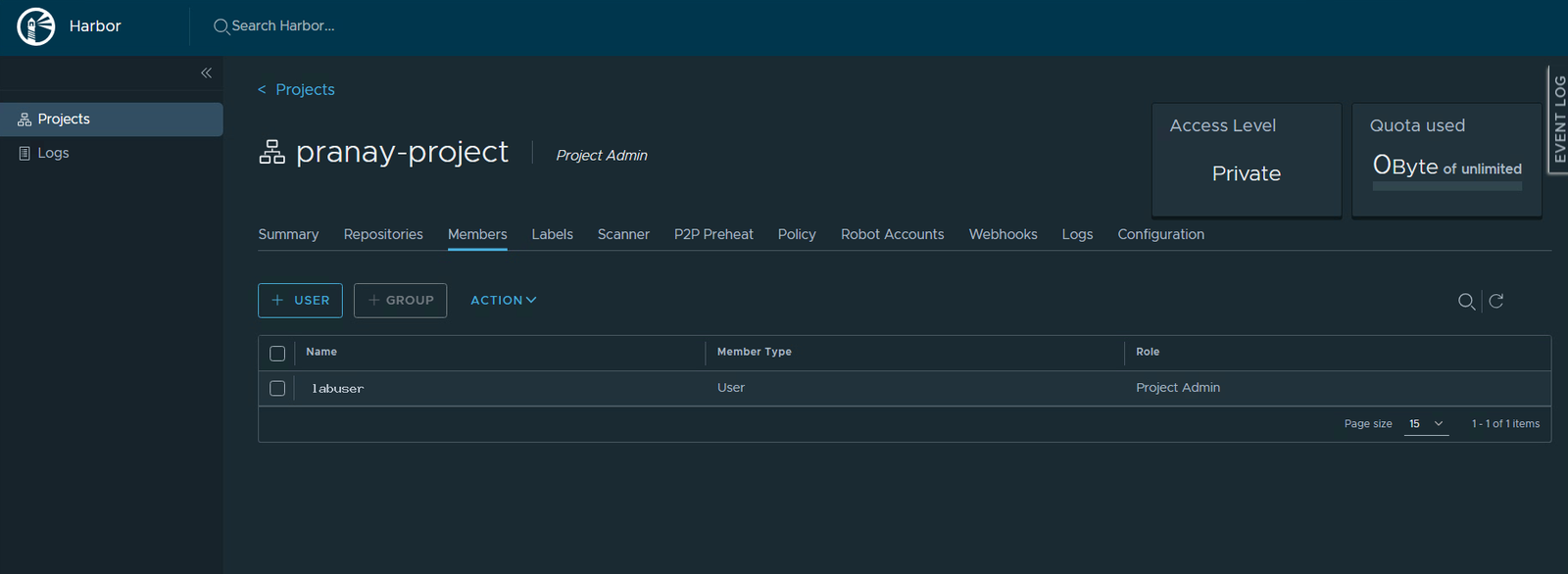Click the labuser name cell

coord(337,389)
